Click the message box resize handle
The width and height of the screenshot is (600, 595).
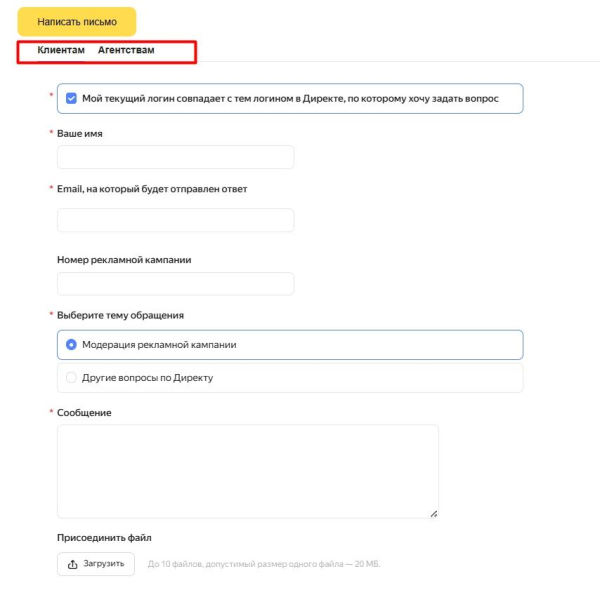(433, 513)
